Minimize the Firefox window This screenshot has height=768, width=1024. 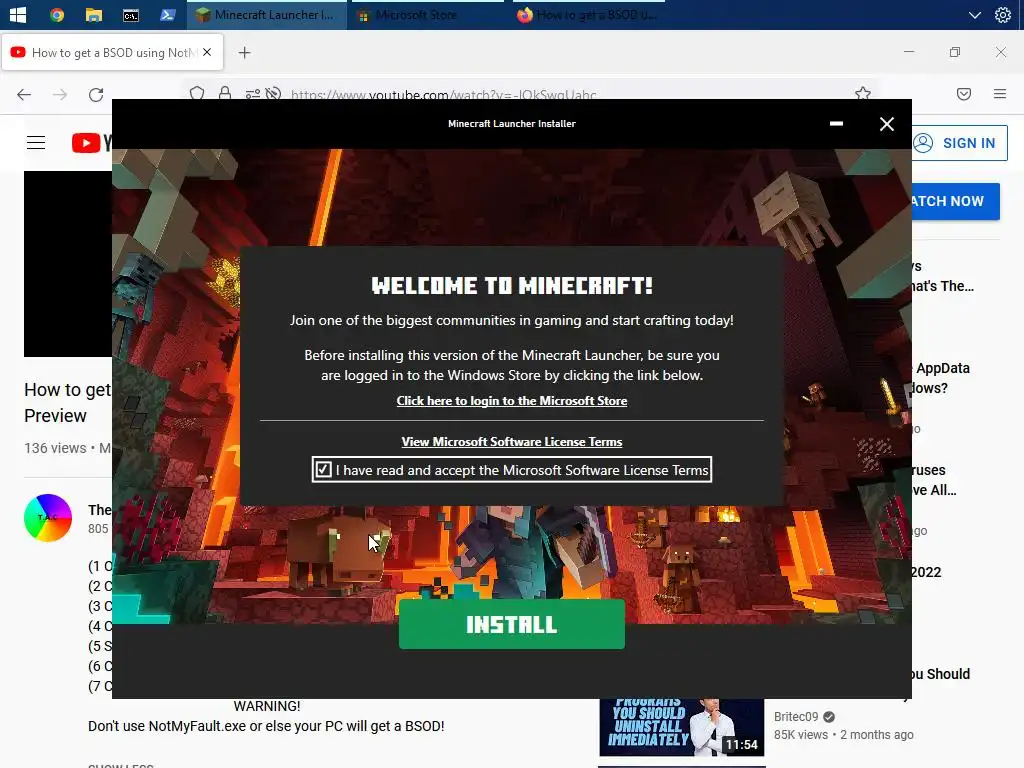(909, 52)
